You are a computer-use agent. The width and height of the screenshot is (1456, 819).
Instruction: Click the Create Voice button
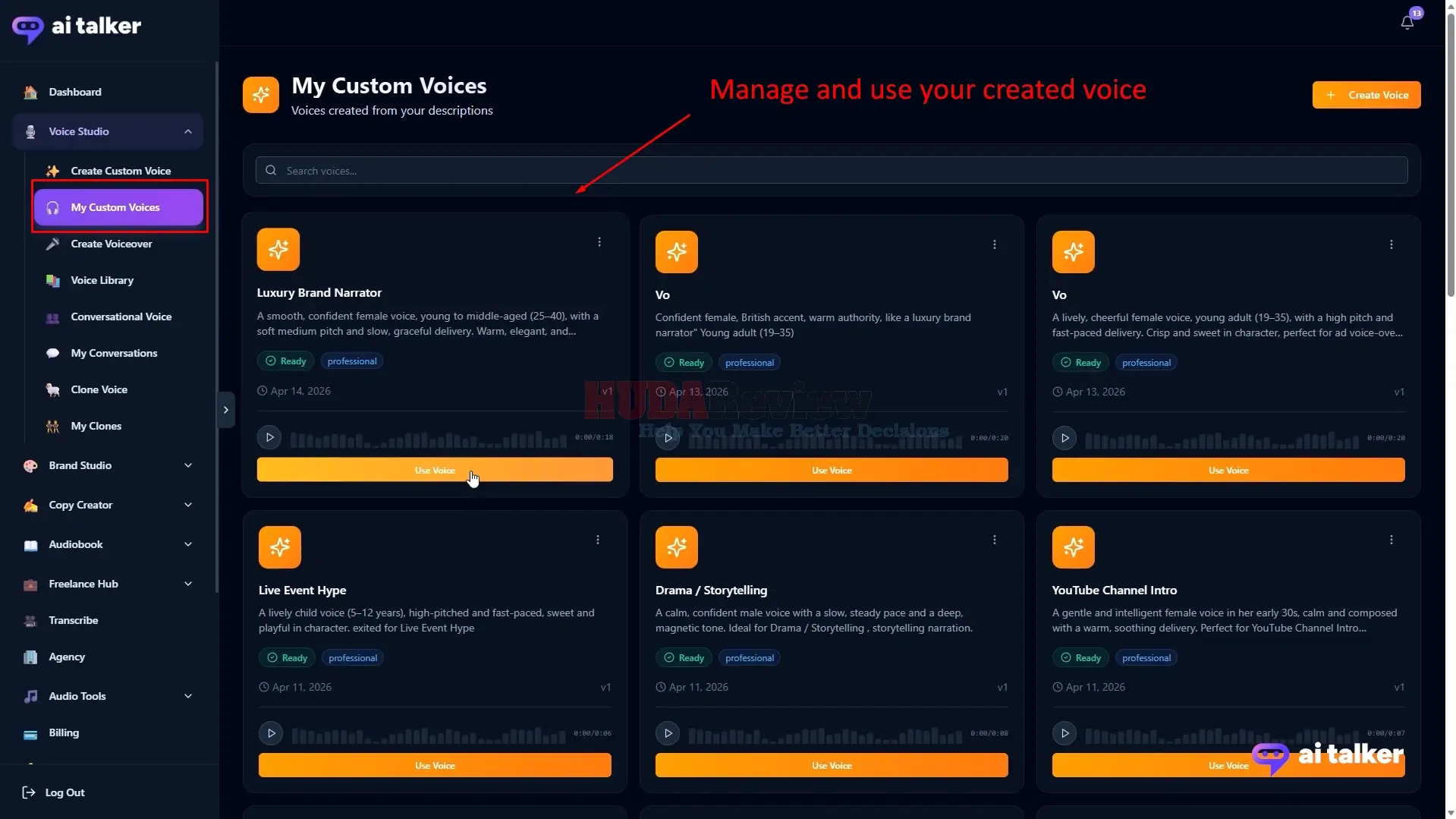click(1366, 95)
